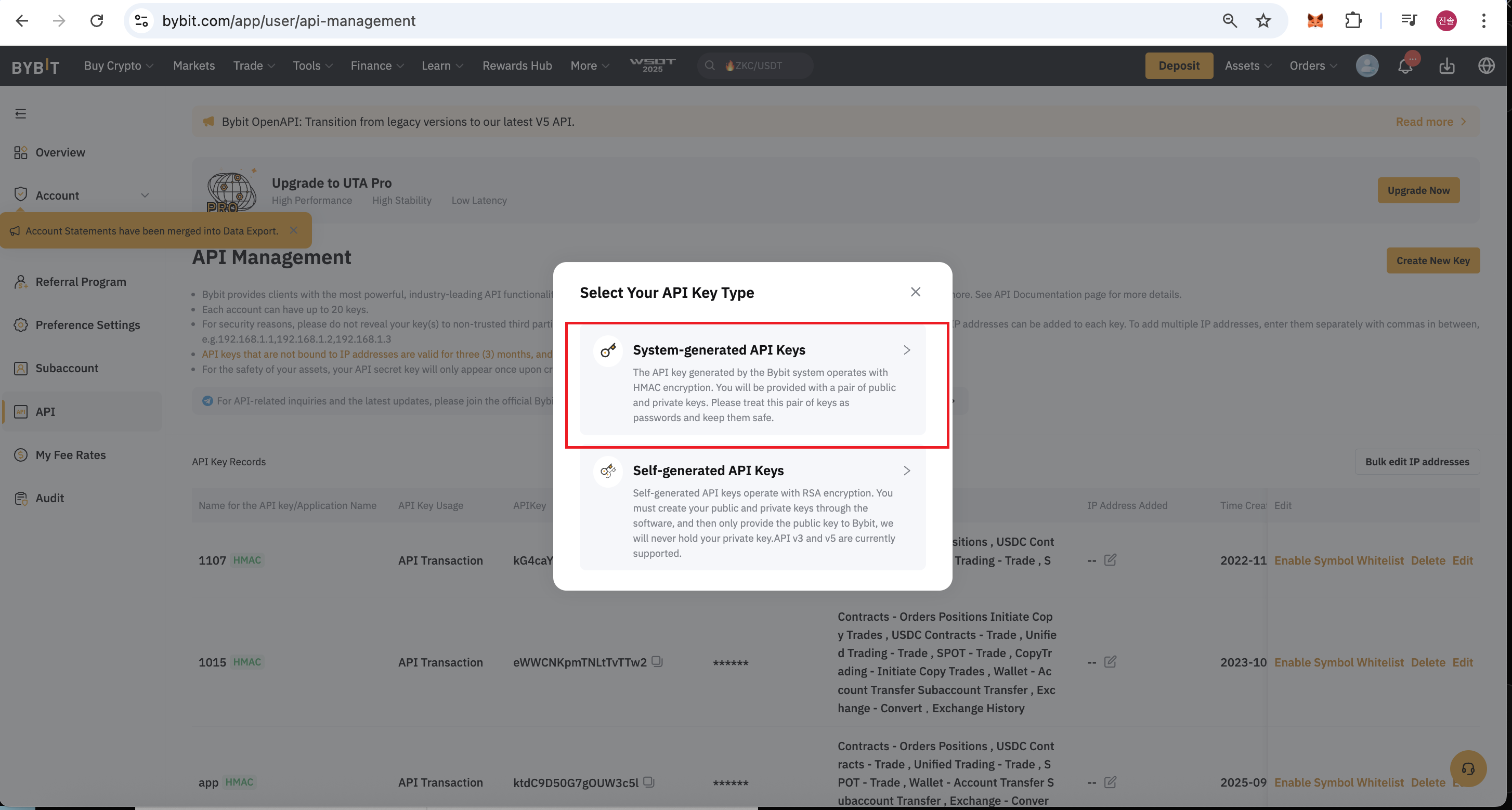Close the API Key Type dialog
Image resolution: width=1512 pixels, height=810 pixels.
915,292
